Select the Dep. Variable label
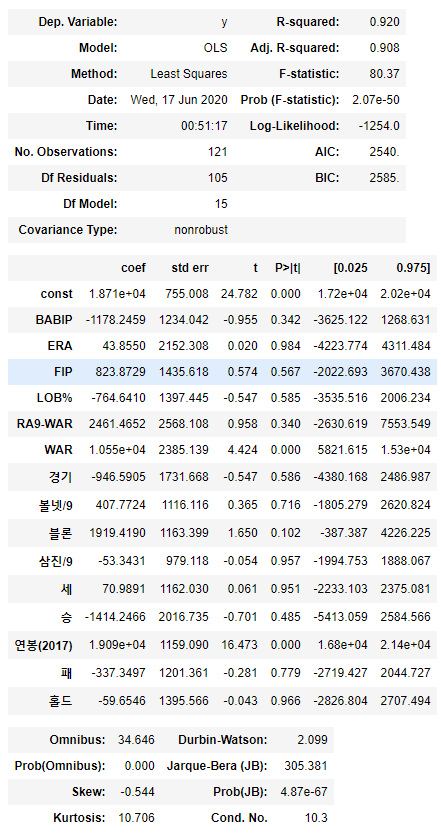441x836 pixels. (78, 22)
